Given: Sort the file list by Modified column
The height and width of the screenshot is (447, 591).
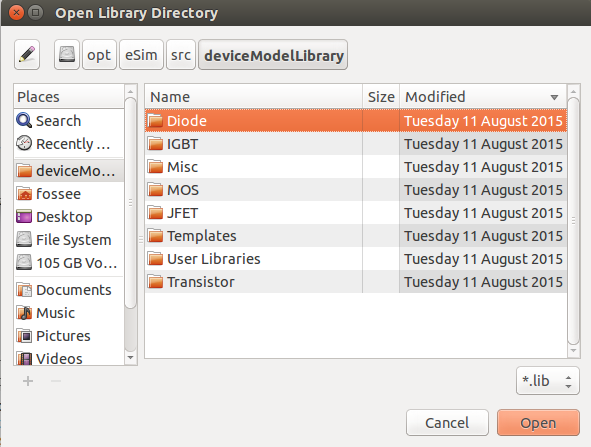Looking at the screenshot, I should [x=483, y=97].
